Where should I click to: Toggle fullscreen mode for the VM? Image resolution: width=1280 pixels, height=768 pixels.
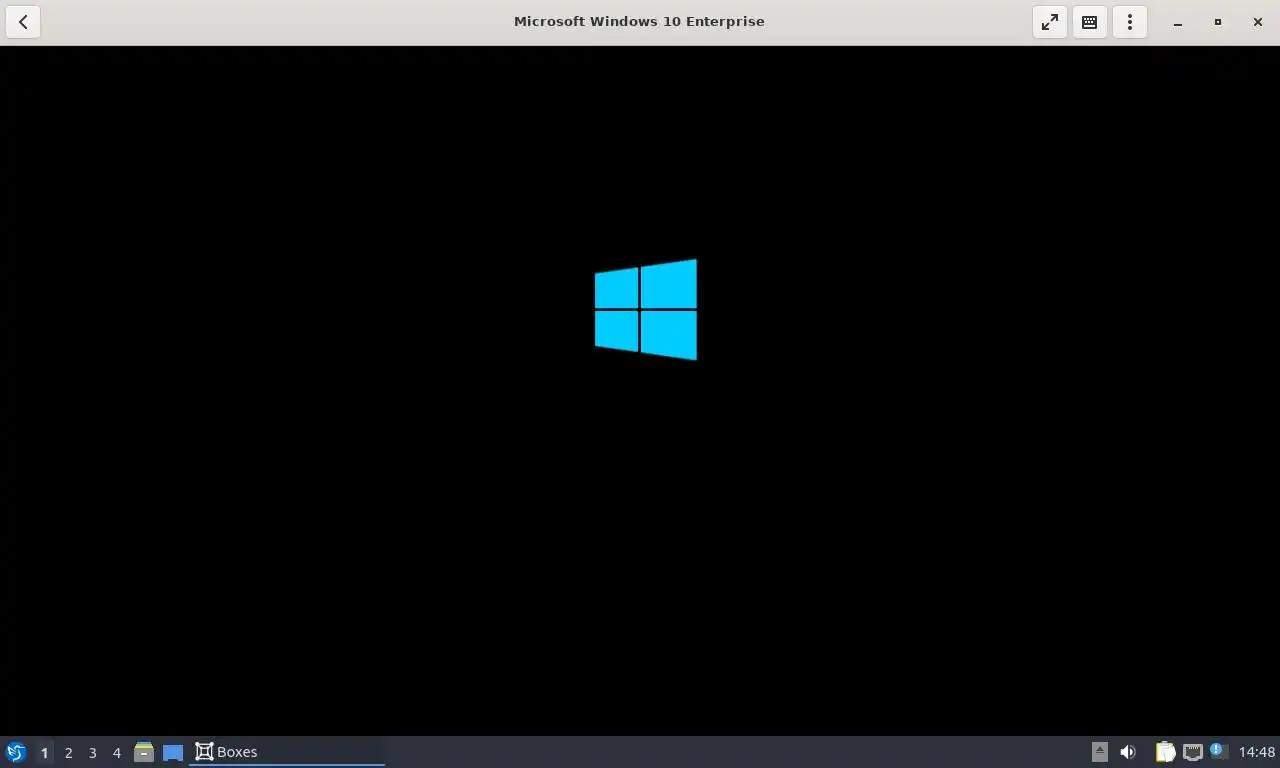(x=1050, y=22)
